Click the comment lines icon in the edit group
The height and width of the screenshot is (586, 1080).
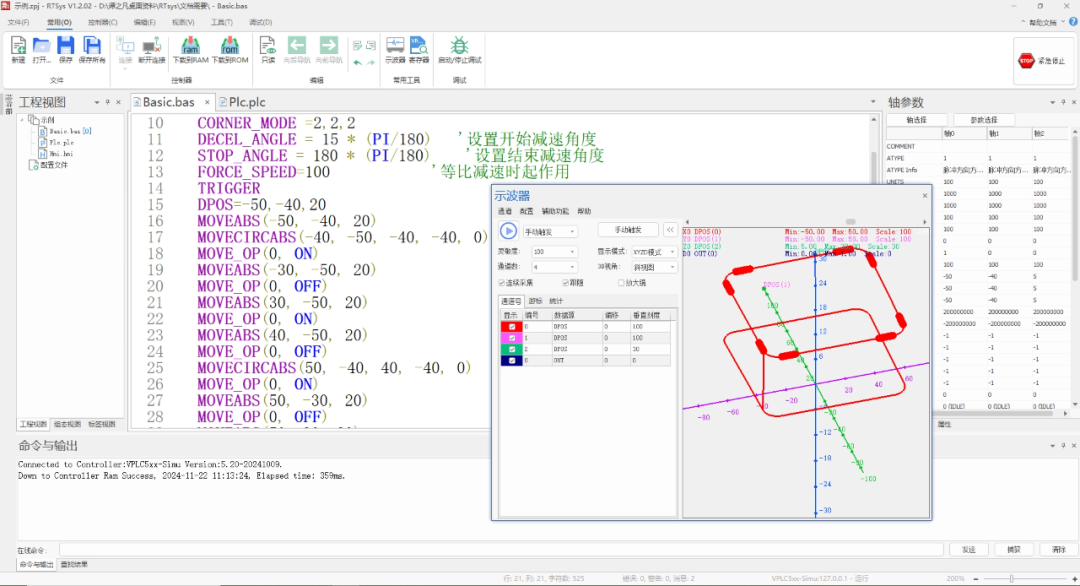357,45
